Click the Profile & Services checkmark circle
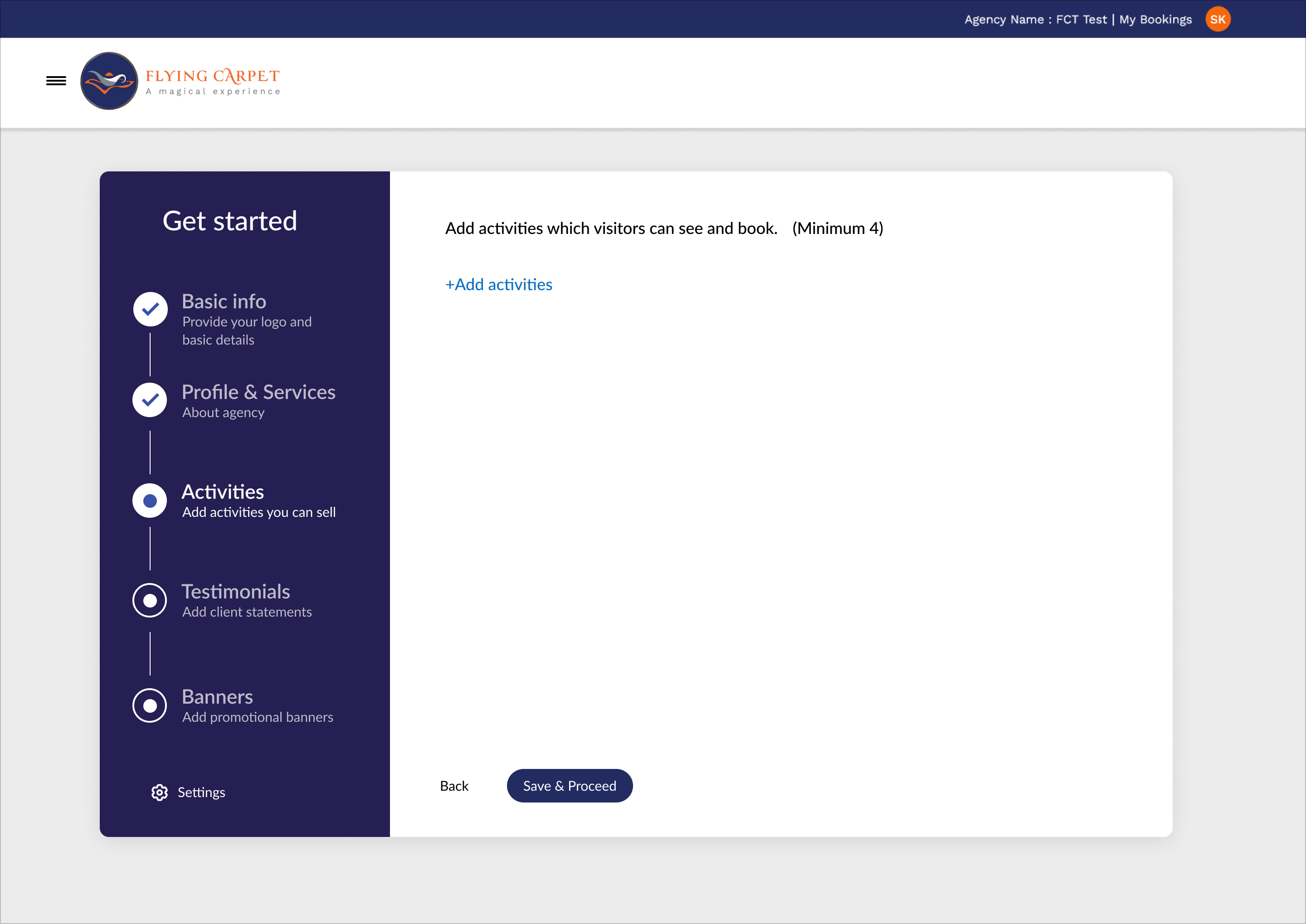Screen dimensions: 1306x924 click(150, 400)
